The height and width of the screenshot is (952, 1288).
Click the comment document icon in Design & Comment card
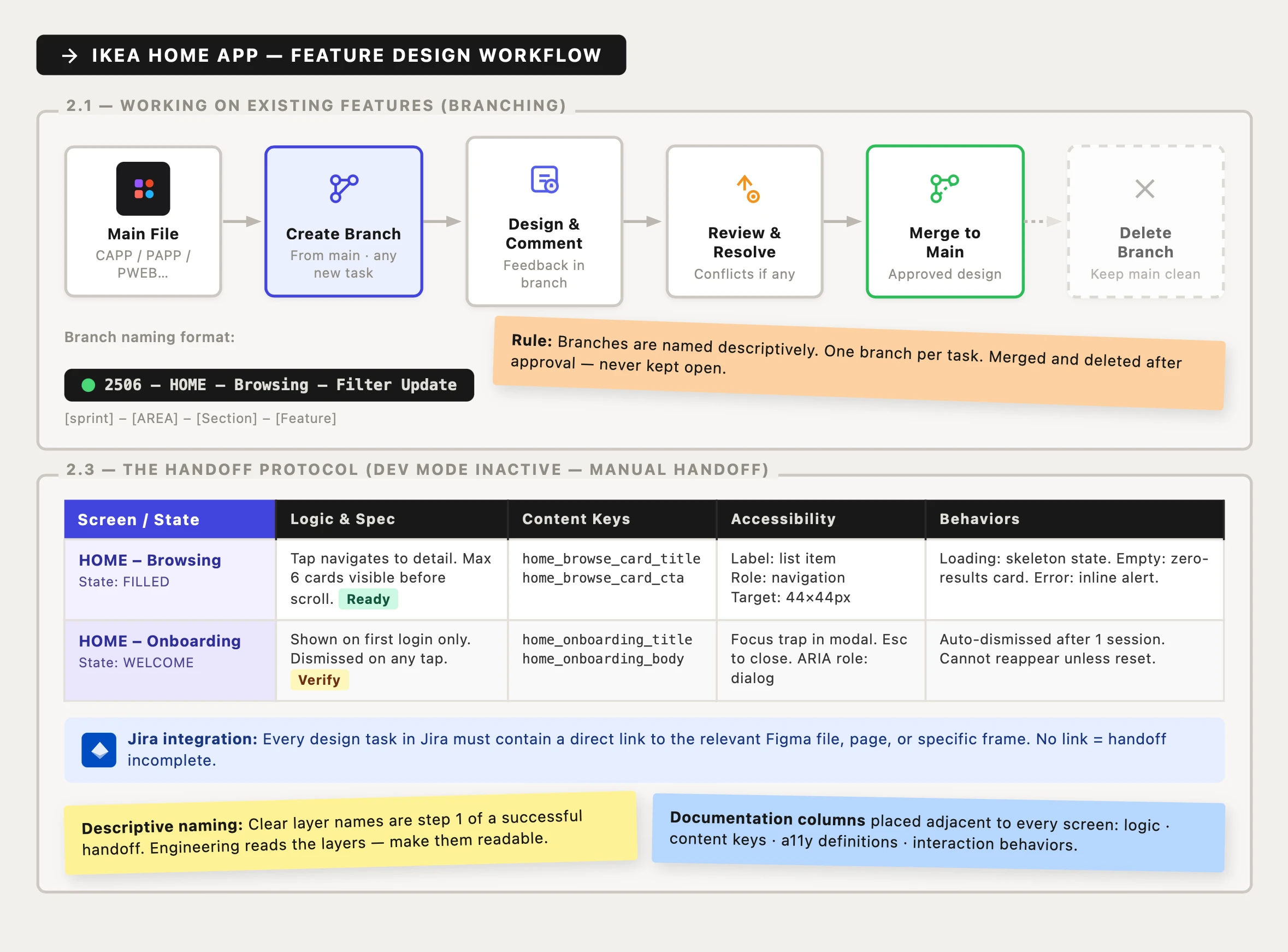coord(545,179)
